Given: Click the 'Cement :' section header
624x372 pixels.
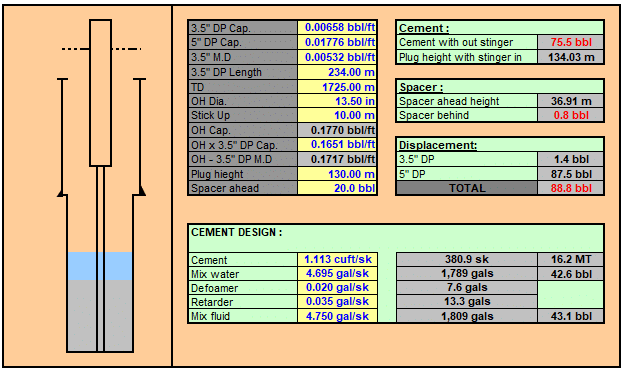Looking at the screenshot, I should click(x=500, y=28).
